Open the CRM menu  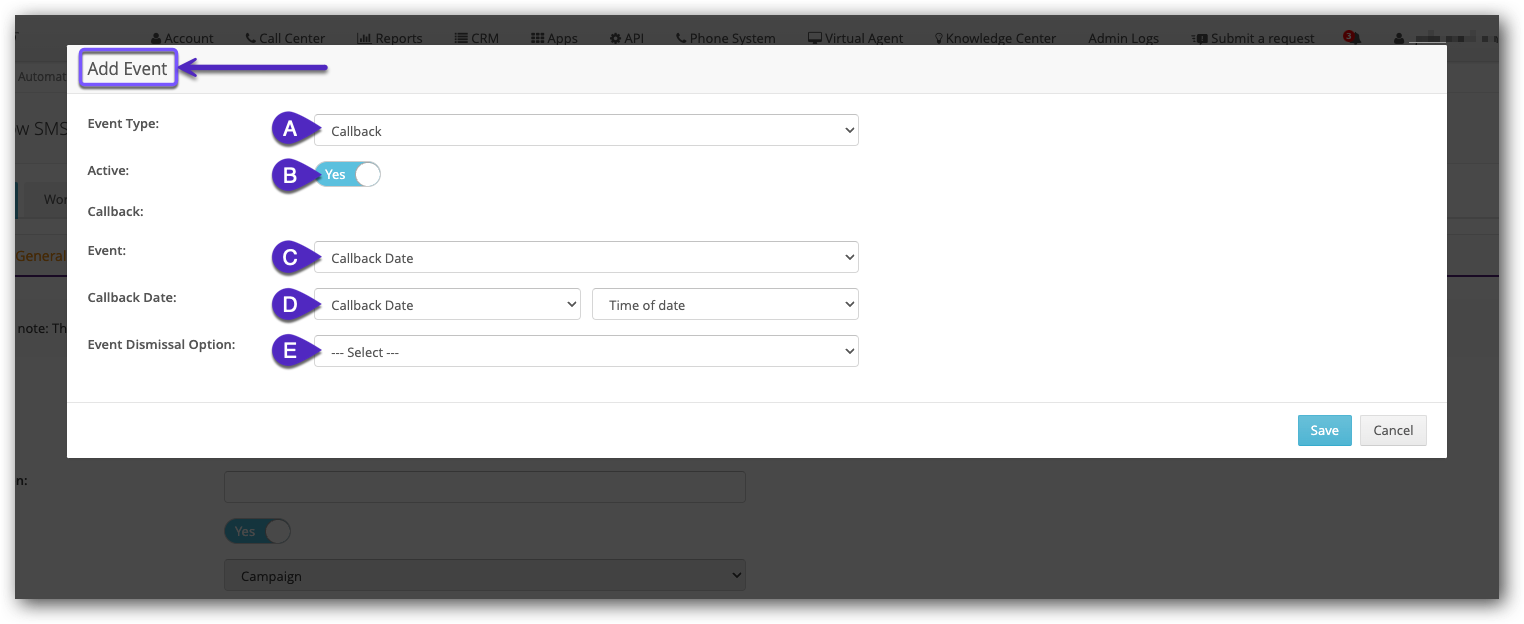tap(476, 38)
